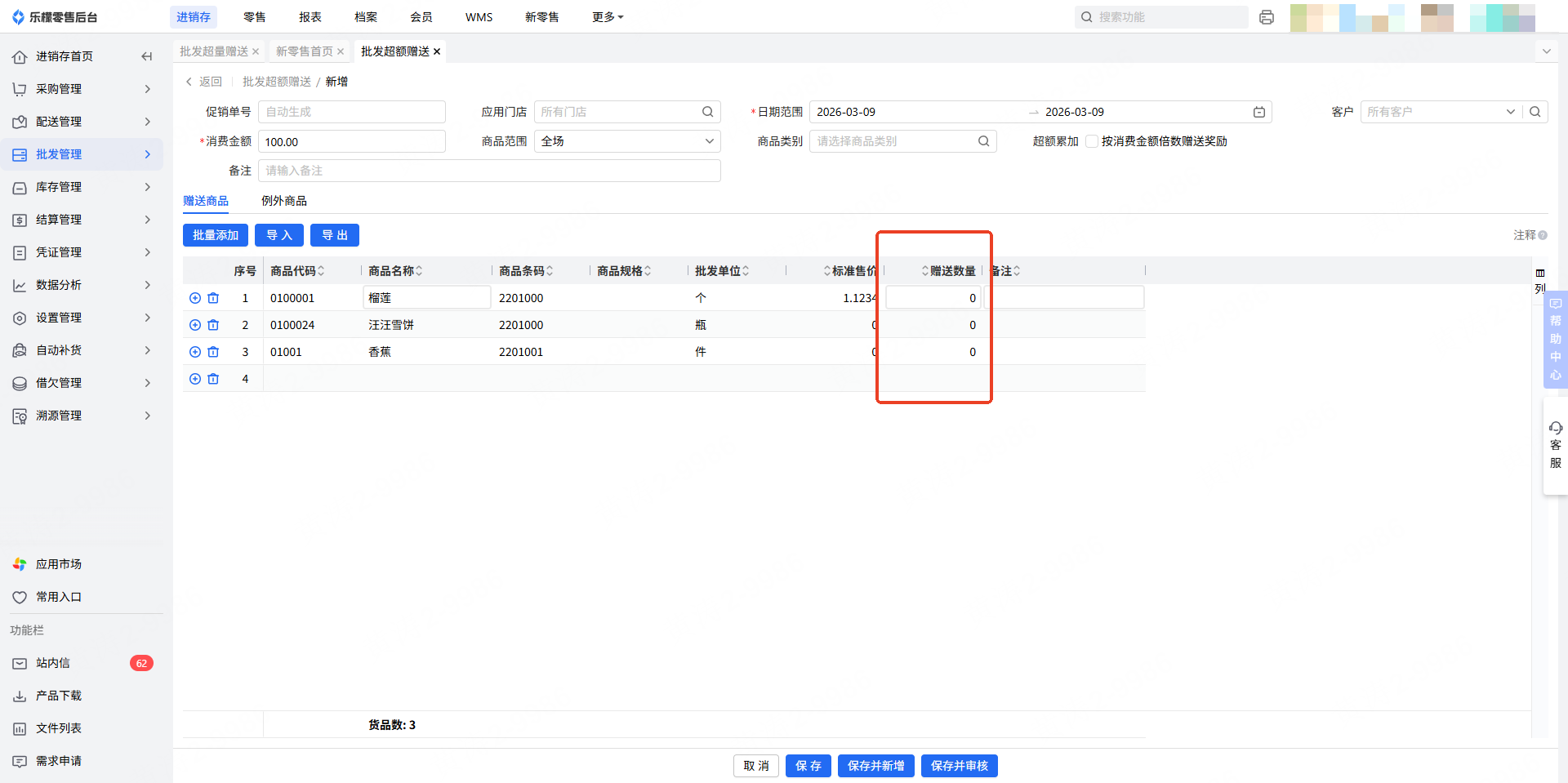Add a row after 香蕉 with plus icon
This screenshot has height=783, width=1568.
click(195, 352)
